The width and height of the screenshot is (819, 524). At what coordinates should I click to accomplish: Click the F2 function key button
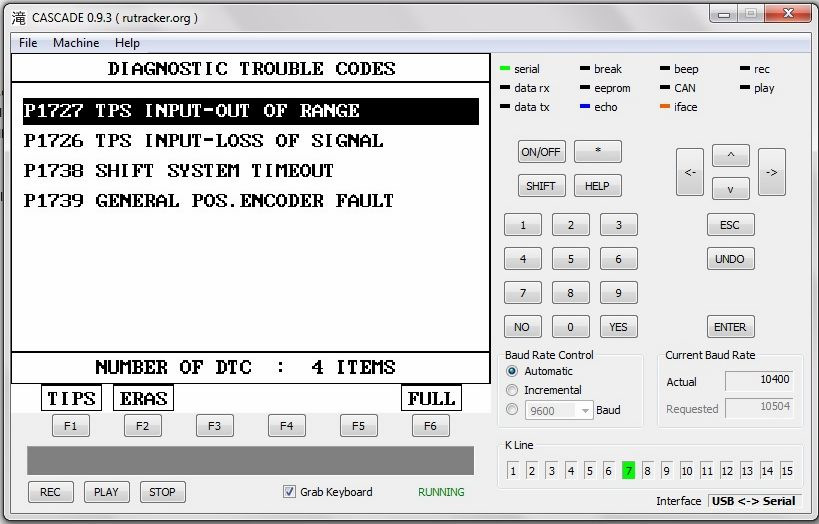point(143,426)
